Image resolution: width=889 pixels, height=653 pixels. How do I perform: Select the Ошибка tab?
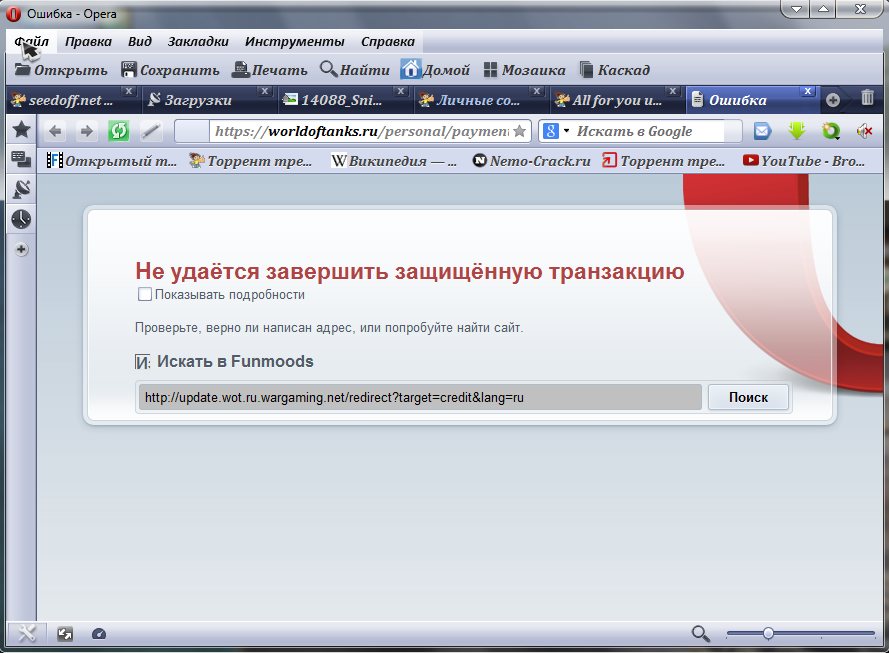click(x=738, y=100)
